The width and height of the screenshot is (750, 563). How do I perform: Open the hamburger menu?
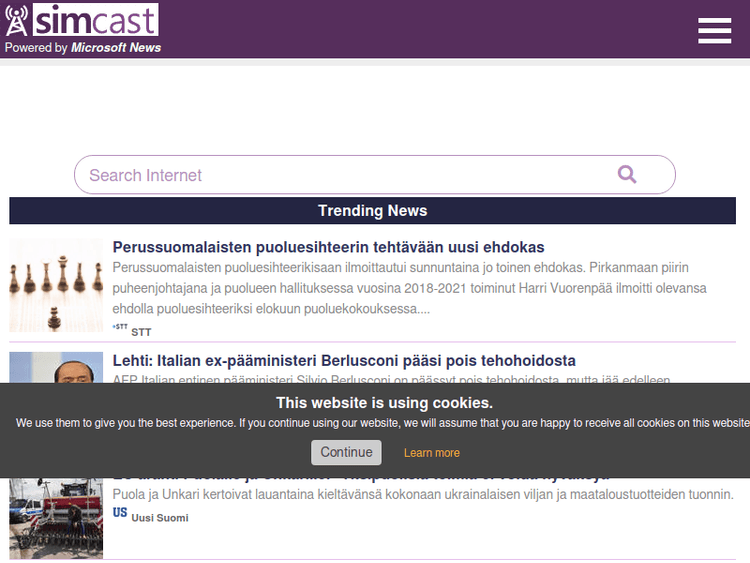coord(714,31)
